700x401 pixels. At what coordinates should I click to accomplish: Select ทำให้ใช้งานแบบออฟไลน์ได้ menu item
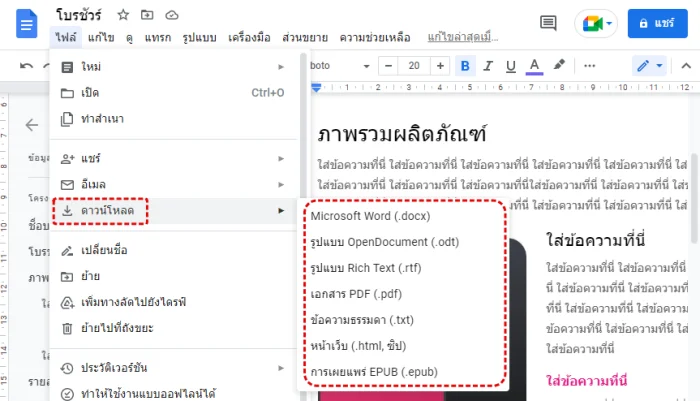(x=173, y=394)
